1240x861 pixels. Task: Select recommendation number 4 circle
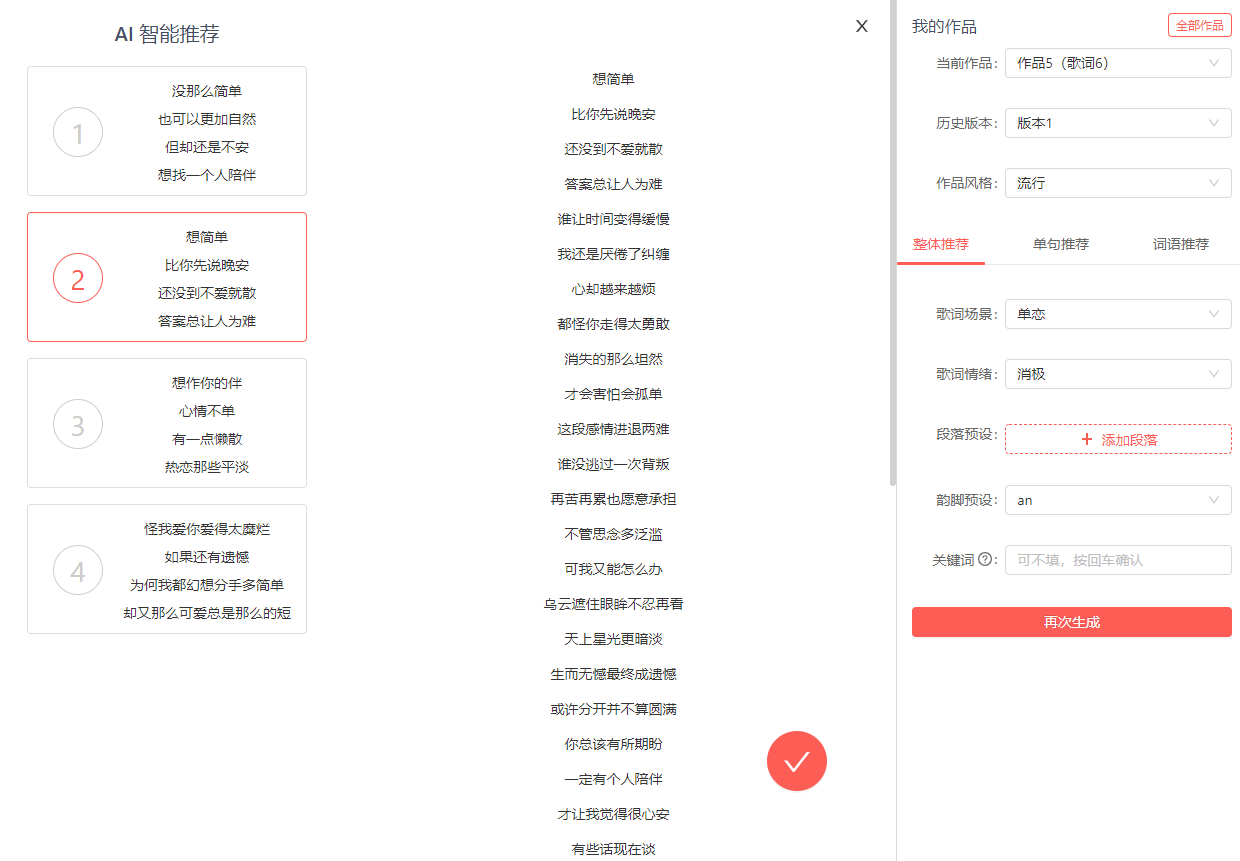coord(78,570)
